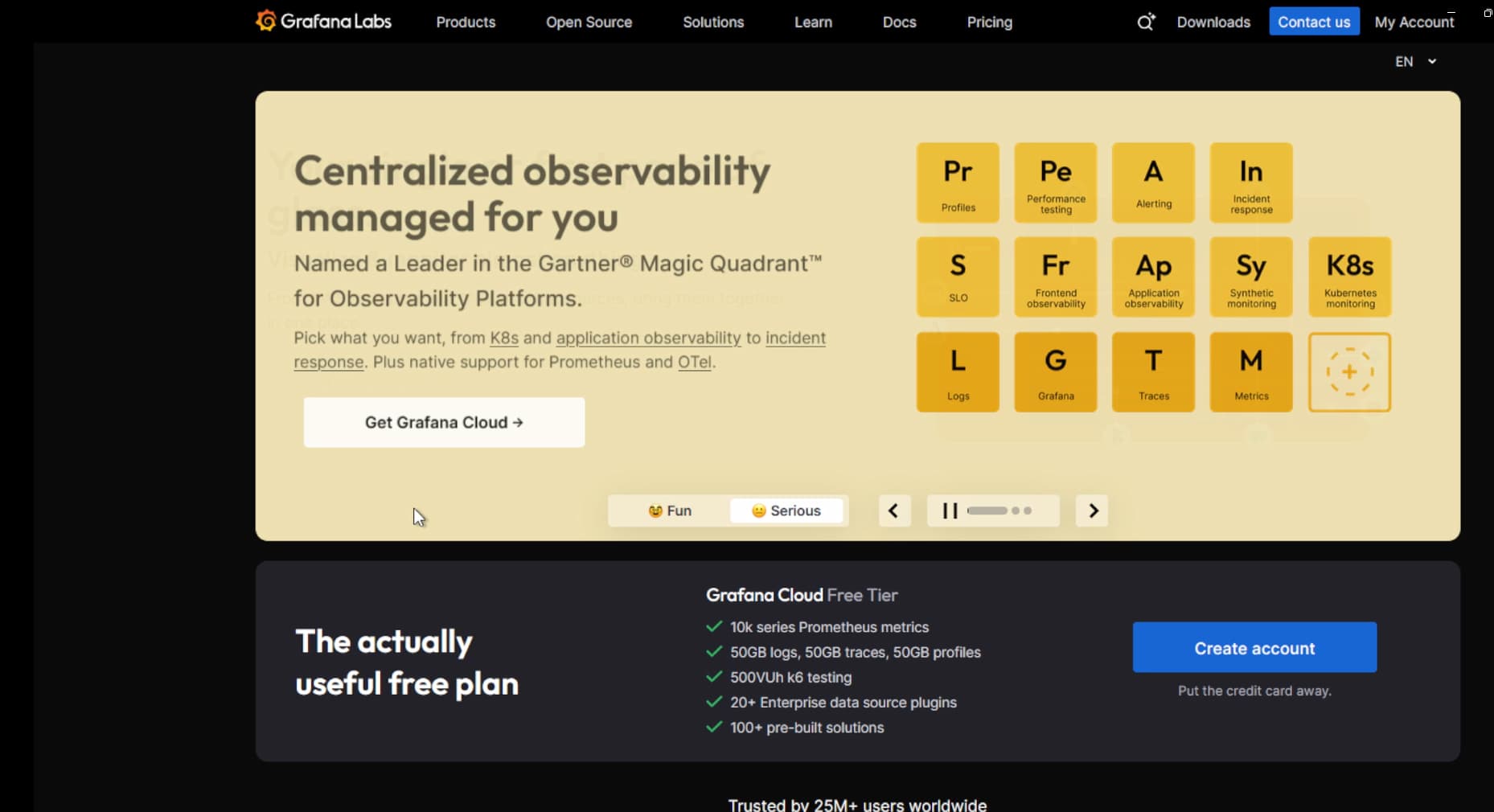
Task: Select the Performance testing (Pe) tile
Action: pyautogui.click(x=1056, y=182)
